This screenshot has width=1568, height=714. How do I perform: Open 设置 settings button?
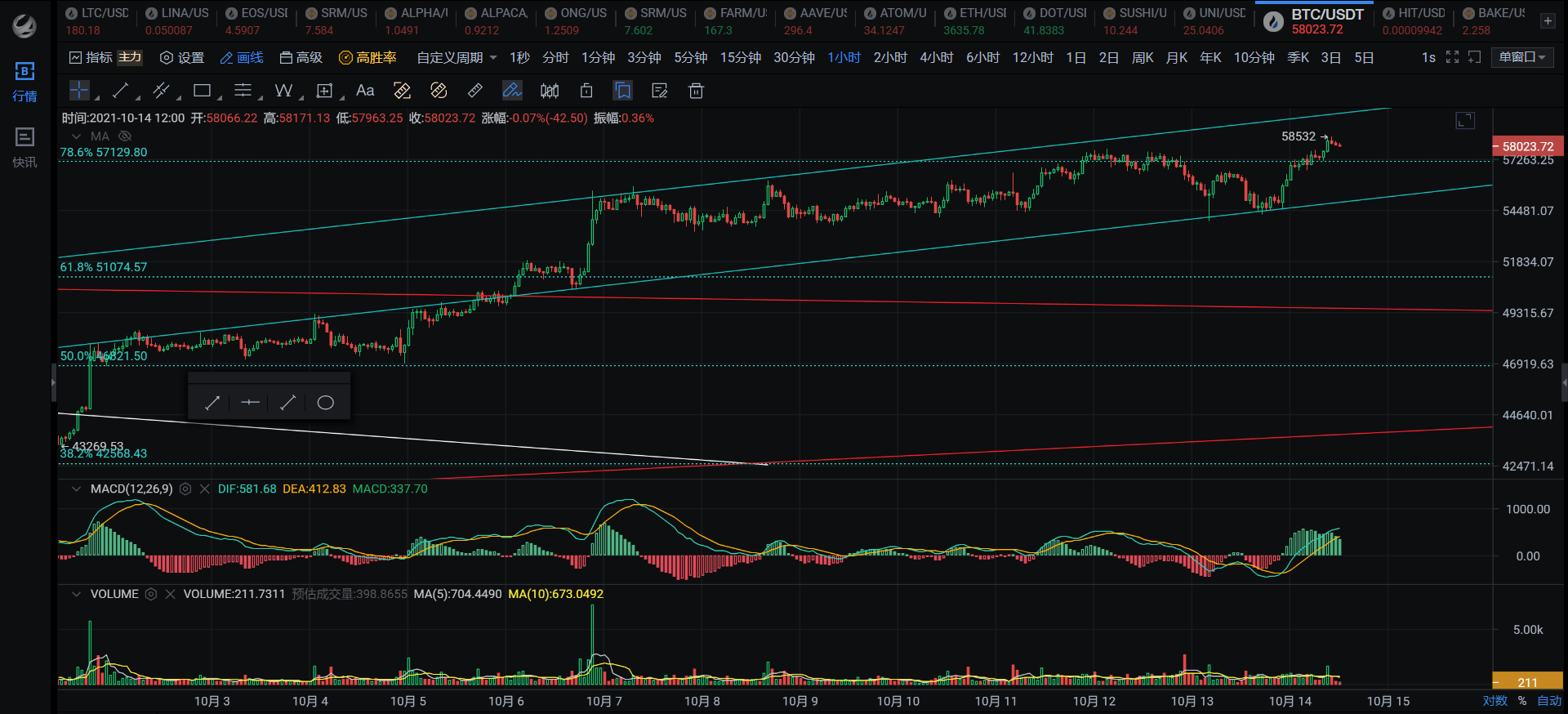click(182, 57)
